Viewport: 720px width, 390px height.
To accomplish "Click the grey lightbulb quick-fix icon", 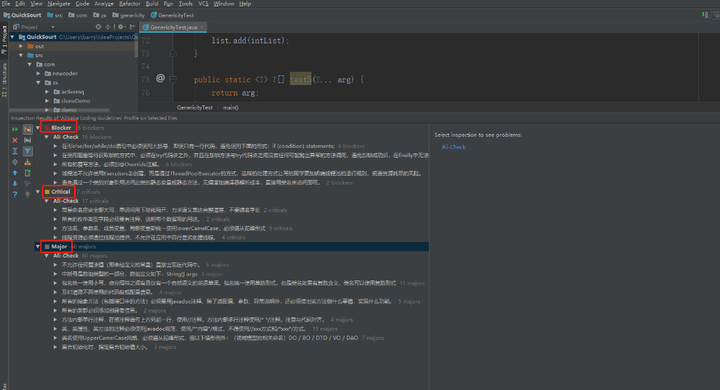I will click(x=28, y=195).
